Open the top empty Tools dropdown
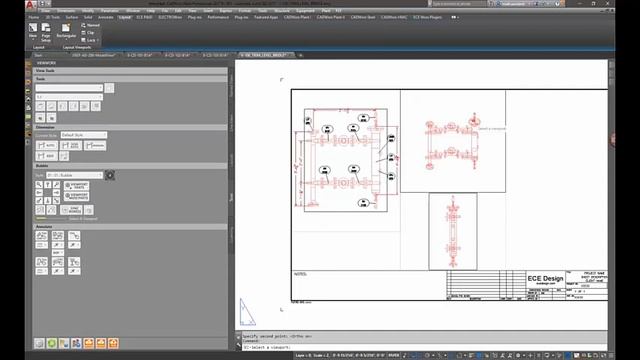Image resolution: width=640 pixels, height=360 pixels. point(69,88)
